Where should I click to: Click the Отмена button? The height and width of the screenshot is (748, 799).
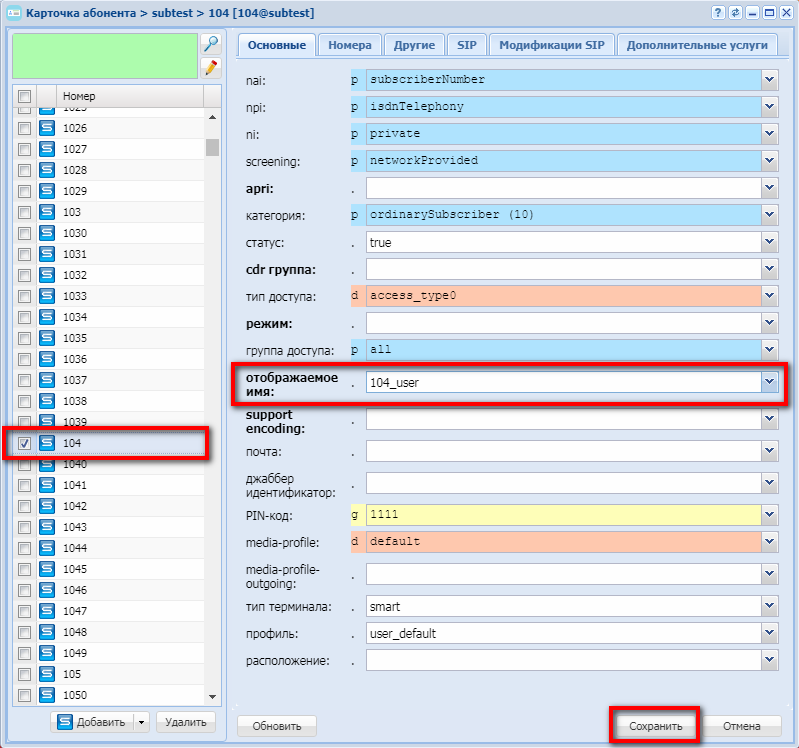click(x=741, y=726)
